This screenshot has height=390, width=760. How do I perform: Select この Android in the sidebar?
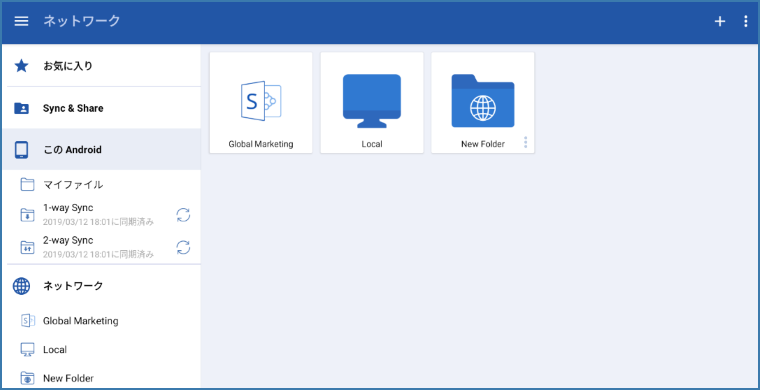coord(102,150)
